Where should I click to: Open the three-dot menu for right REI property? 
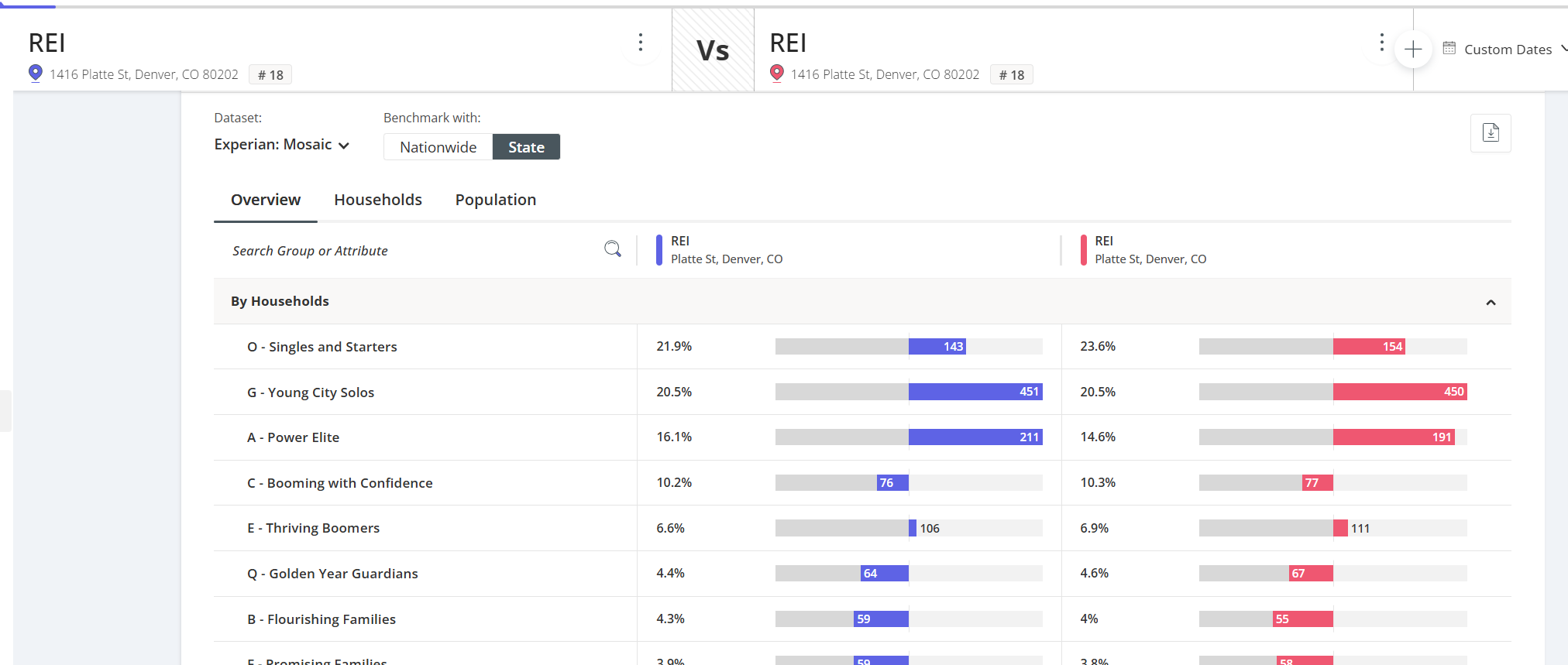click(1381, 43)
